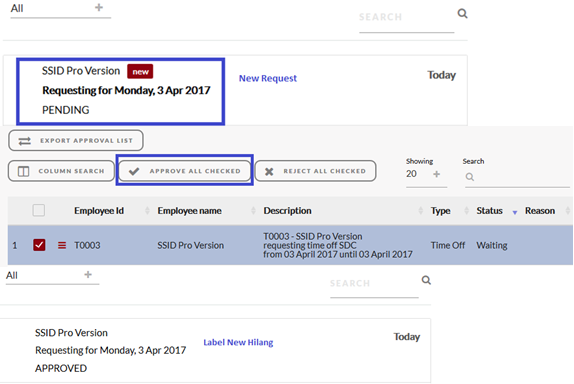
Task: Uncheck the T0003 row checkbox
Action: (x=39, y=245)
